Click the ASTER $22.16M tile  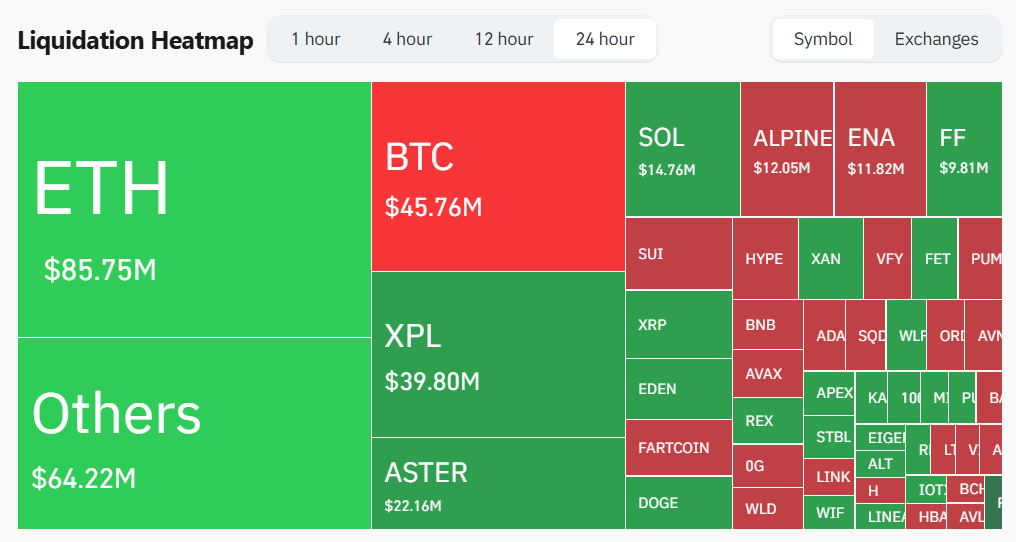click(498, 483)
